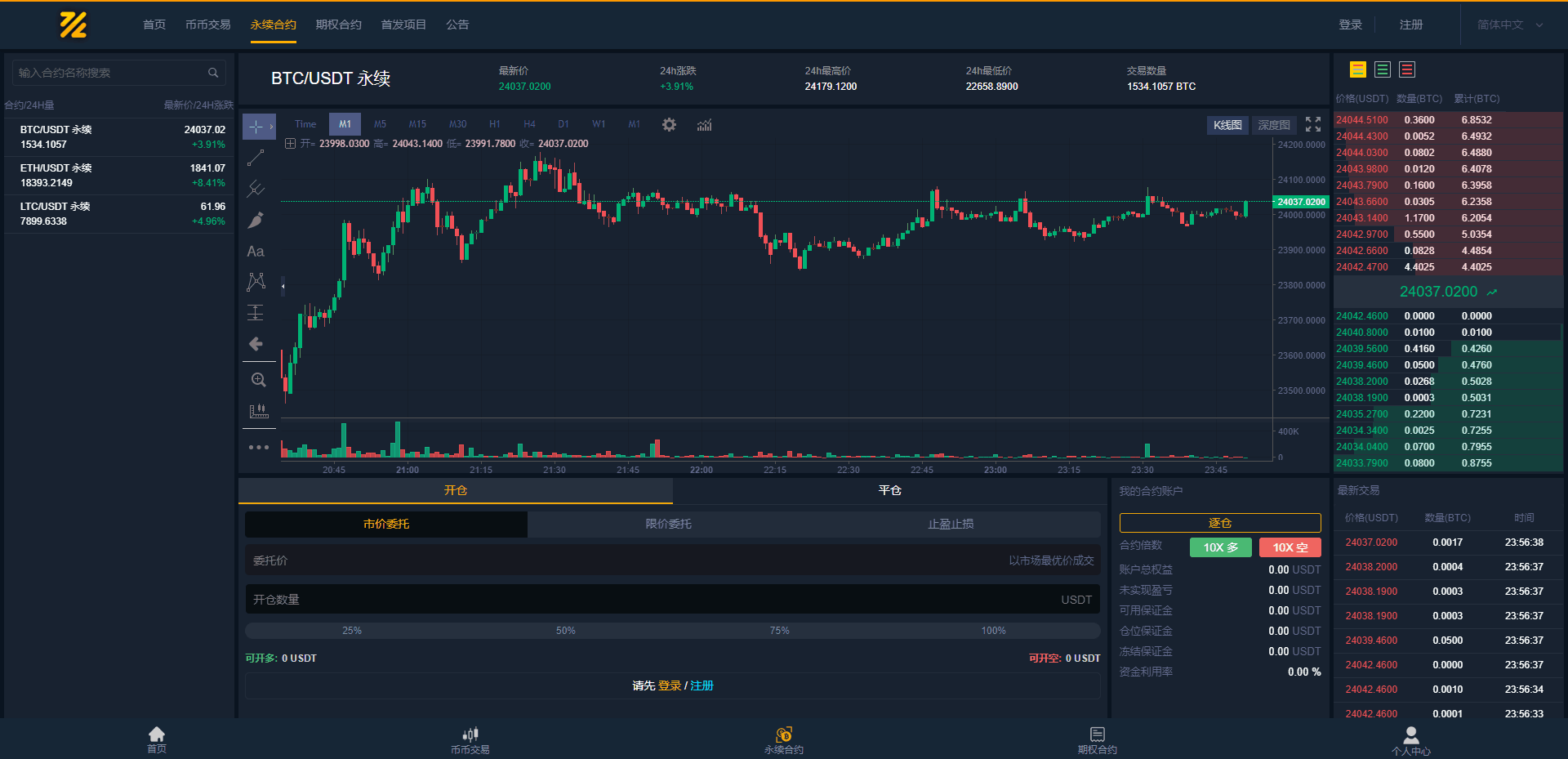Image resolution: width=1568 pixels, height=759 pixels.
Task: Expand the crosshair cursor tool options
Action: [x=271, y=127]
